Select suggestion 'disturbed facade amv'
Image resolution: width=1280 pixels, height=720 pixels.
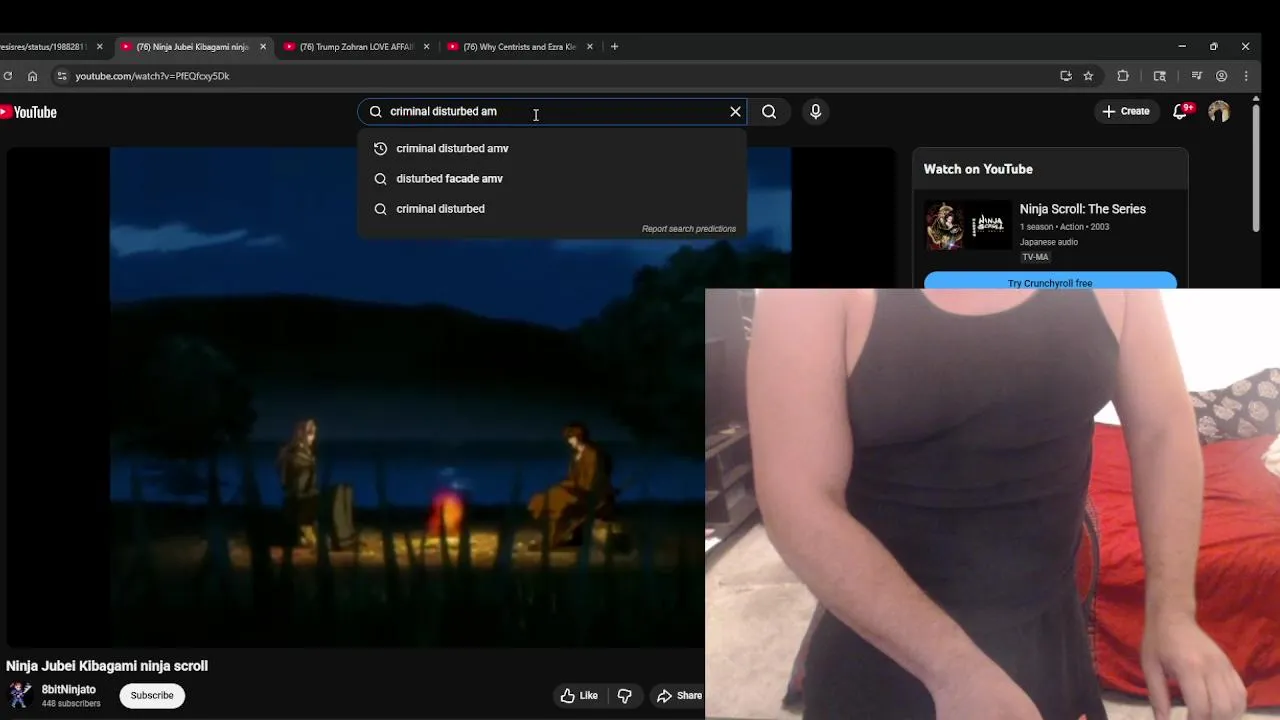pyautogui.click(x=552, y=178)
